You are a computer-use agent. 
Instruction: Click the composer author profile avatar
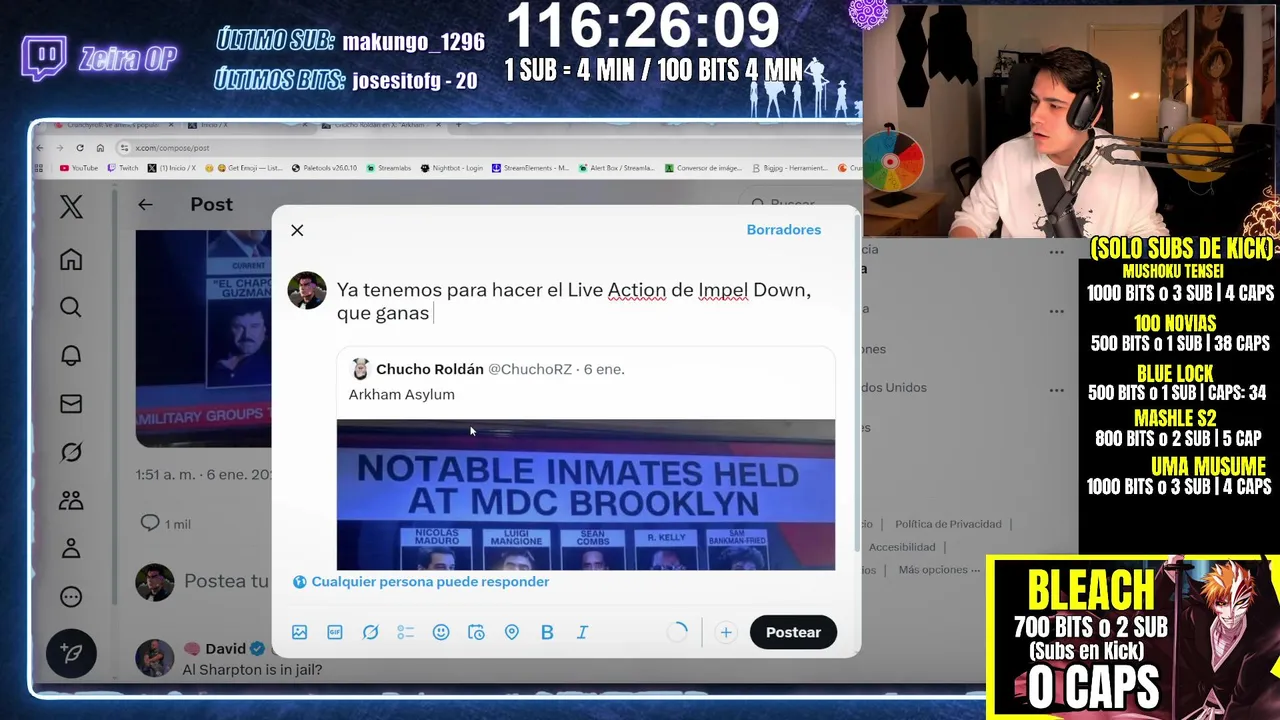(307, 291)
